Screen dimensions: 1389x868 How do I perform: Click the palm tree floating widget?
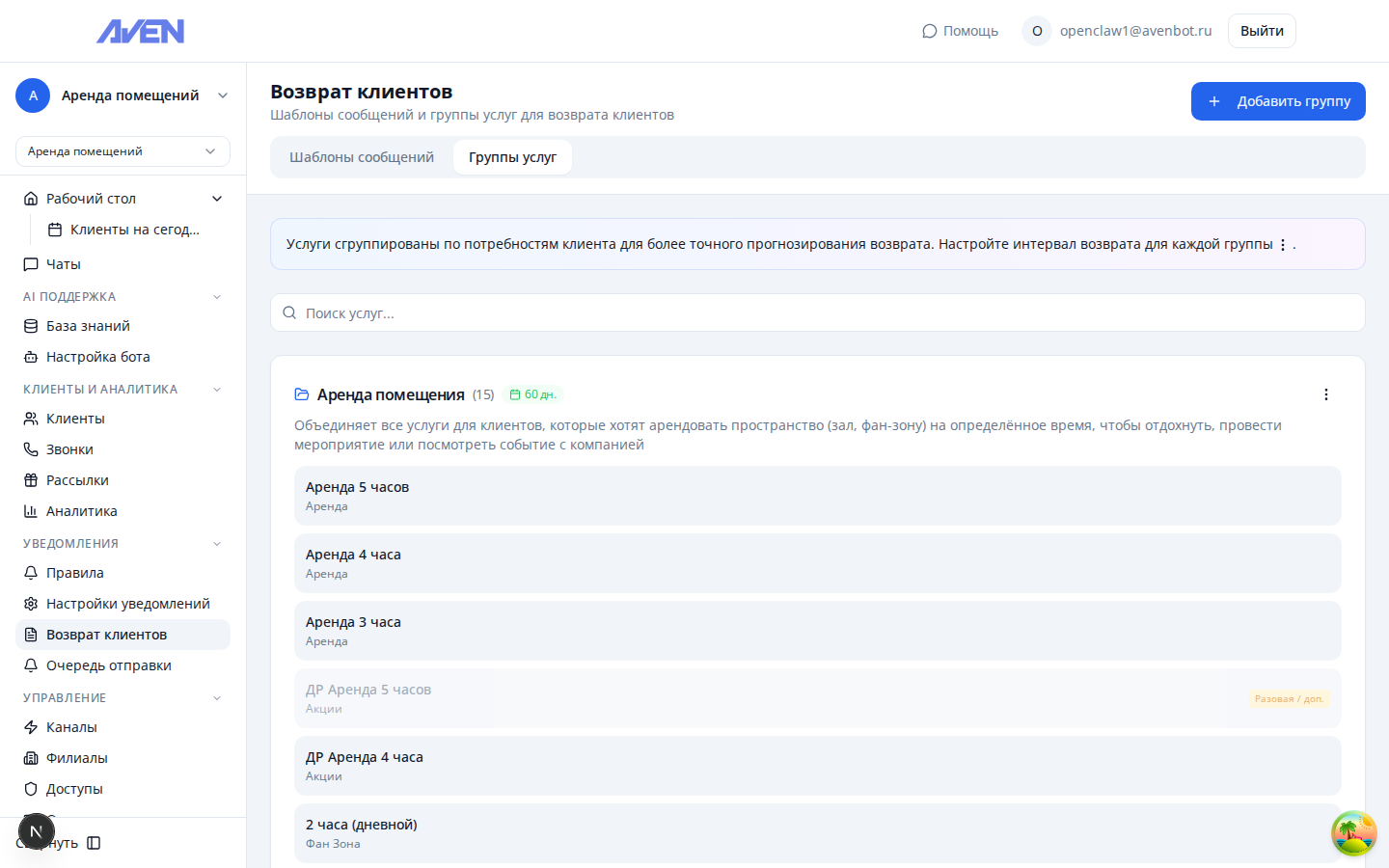pos(1353,833)
